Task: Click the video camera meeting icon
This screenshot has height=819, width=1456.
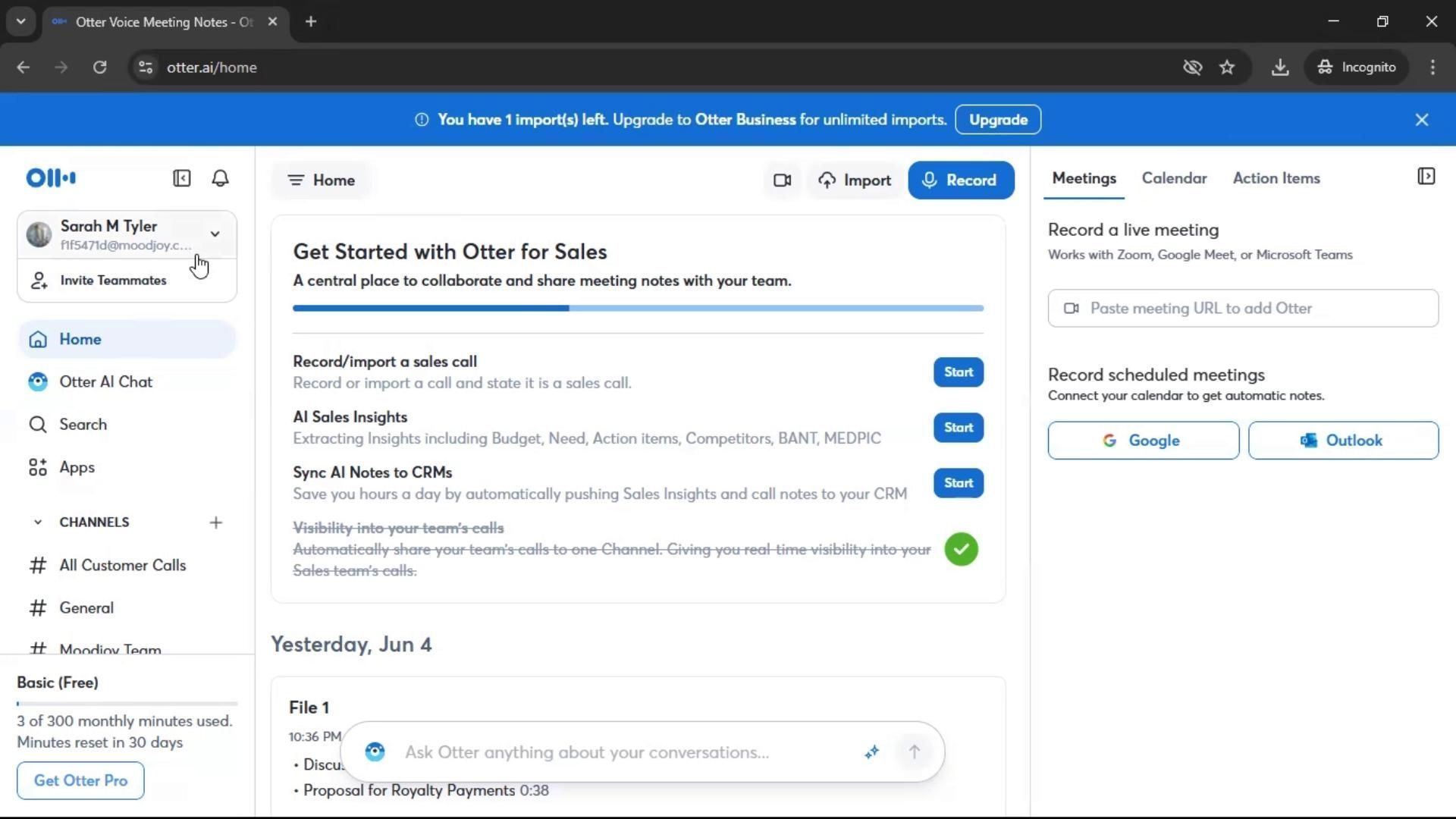Action: (x=782, y=180)
